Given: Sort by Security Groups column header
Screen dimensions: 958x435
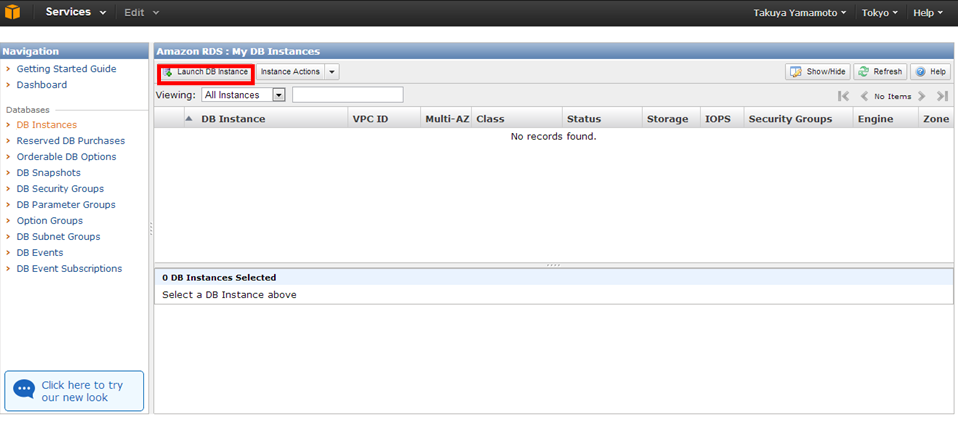Looking at the screenshot, I should click(790, 119).
